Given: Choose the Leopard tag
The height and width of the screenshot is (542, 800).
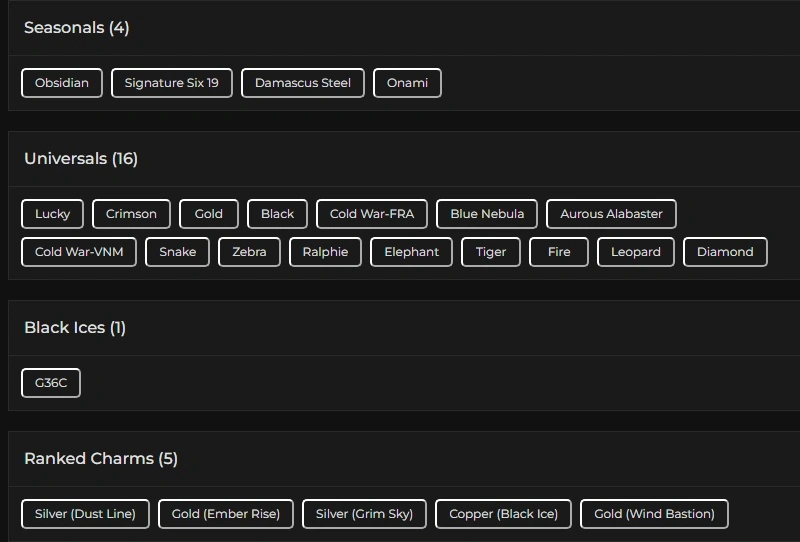Looking at the screenshot, I should point(636,252).
